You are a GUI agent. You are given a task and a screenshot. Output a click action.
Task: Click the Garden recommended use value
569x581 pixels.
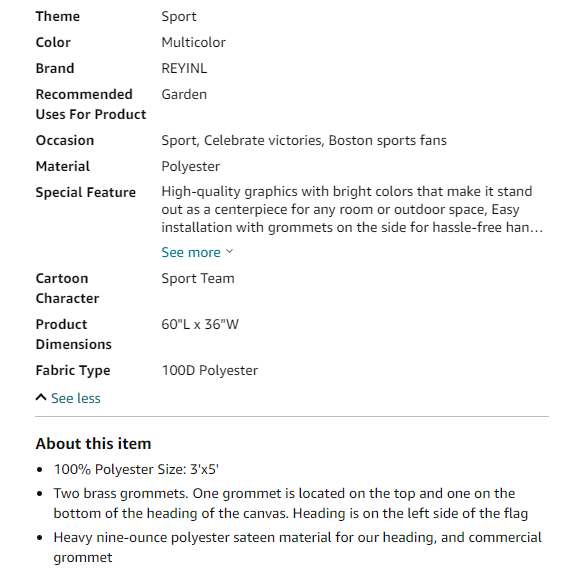tap(184, 94)
